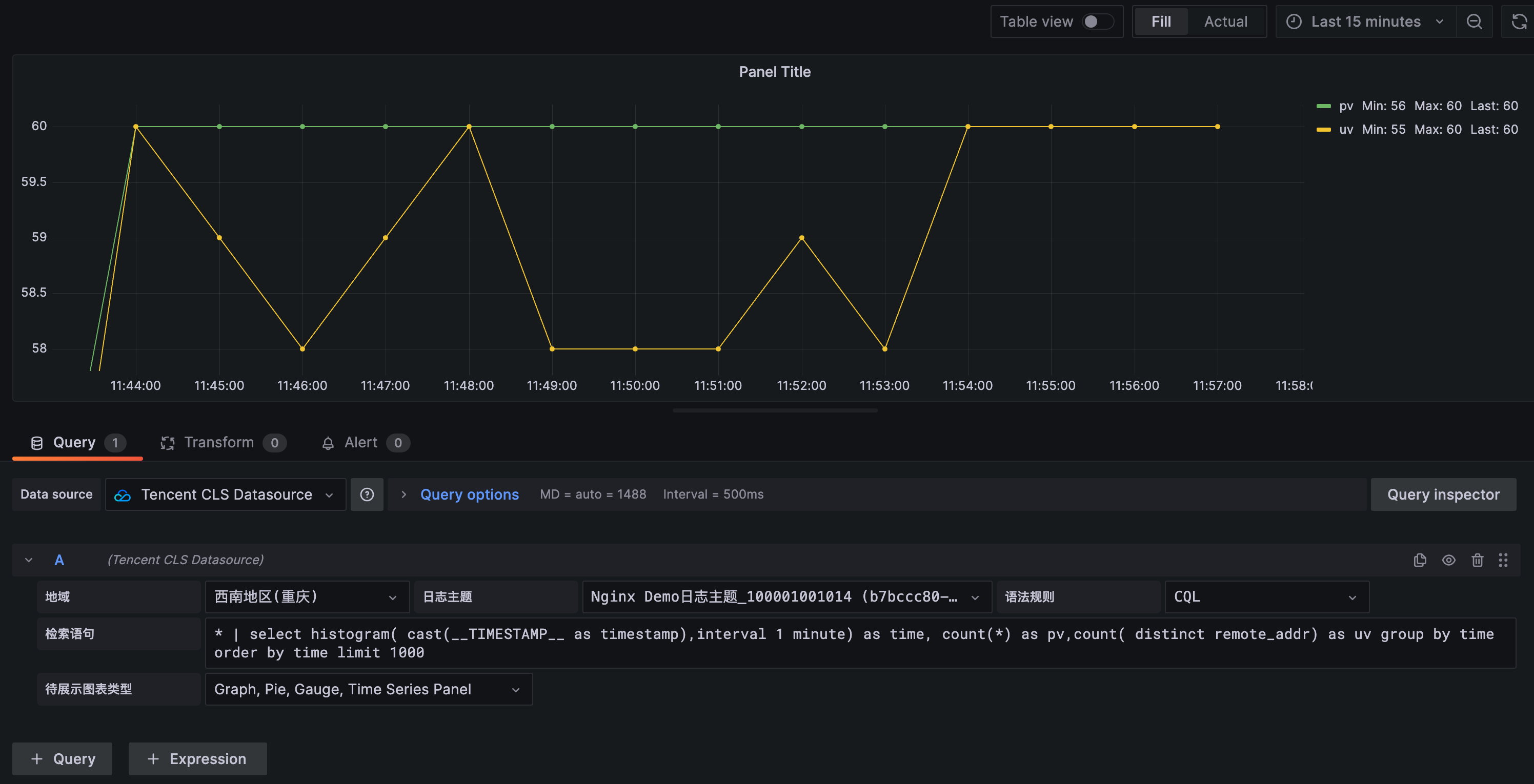Click into the 检索语句 query text field
The image size is (1534, 784).
click(x=858, y=643)
